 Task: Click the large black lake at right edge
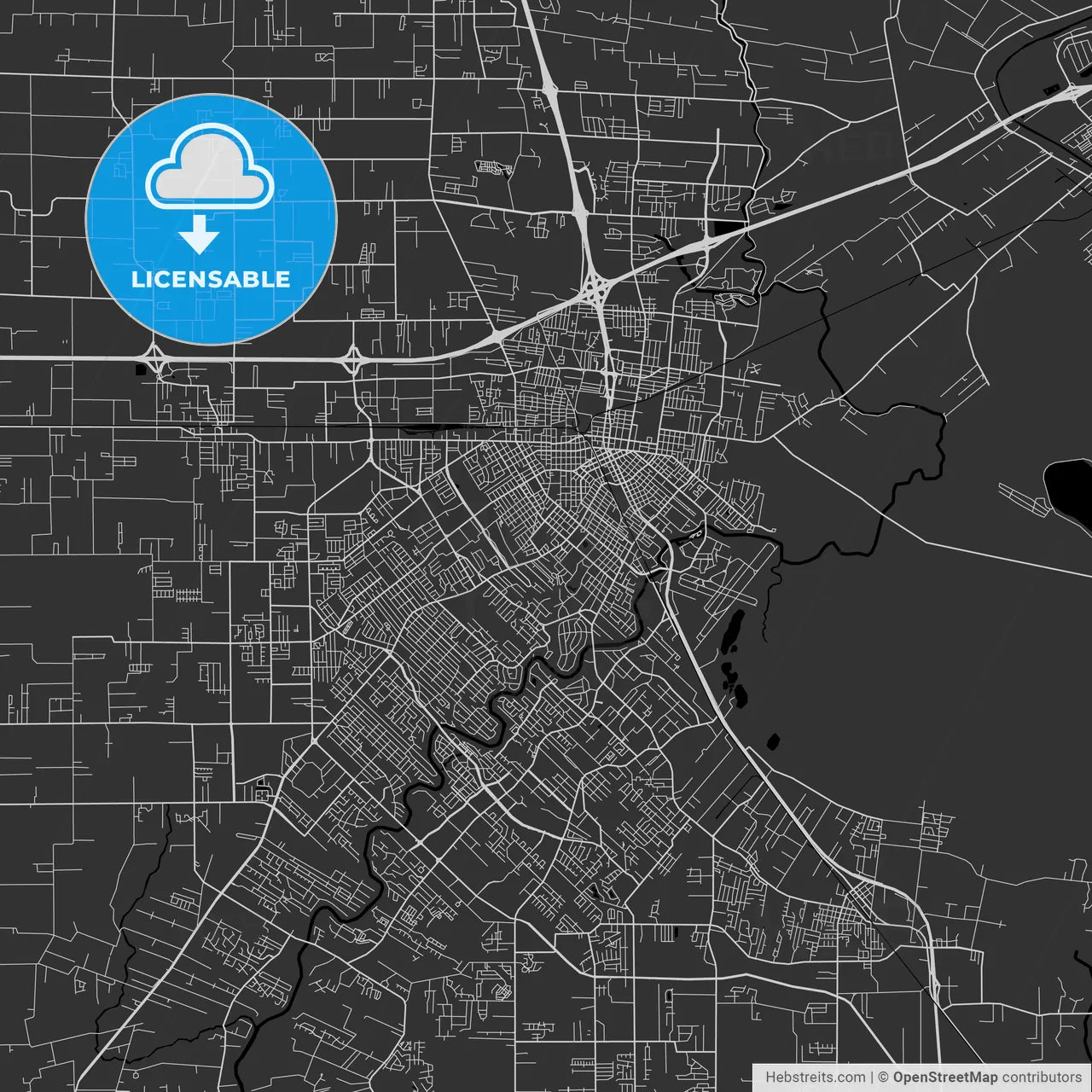(1070, 486)
